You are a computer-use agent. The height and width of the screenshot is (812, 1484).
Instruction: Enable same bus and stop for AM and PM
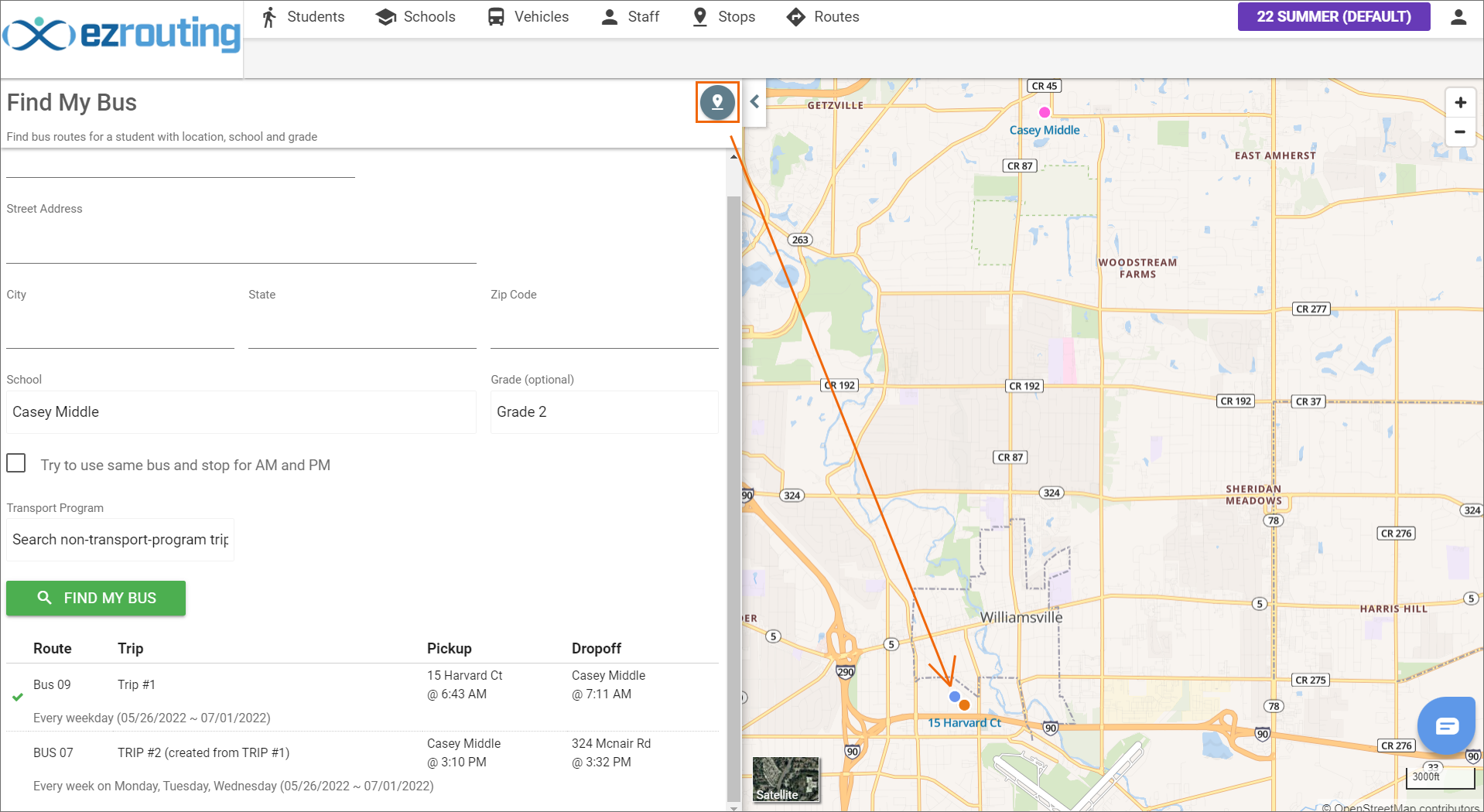[x=16, y=463]
